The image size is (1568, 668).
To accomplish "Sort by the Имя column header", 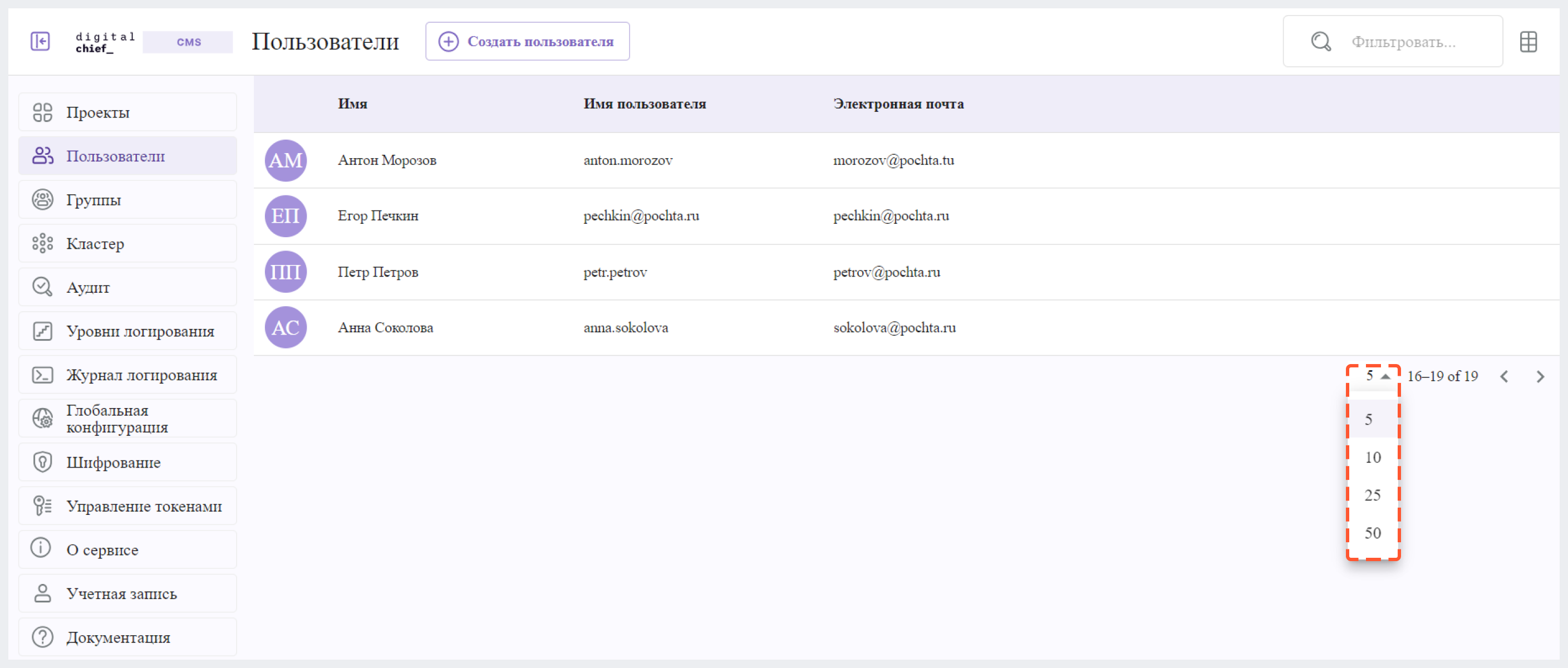I will (x=352, y=104).
